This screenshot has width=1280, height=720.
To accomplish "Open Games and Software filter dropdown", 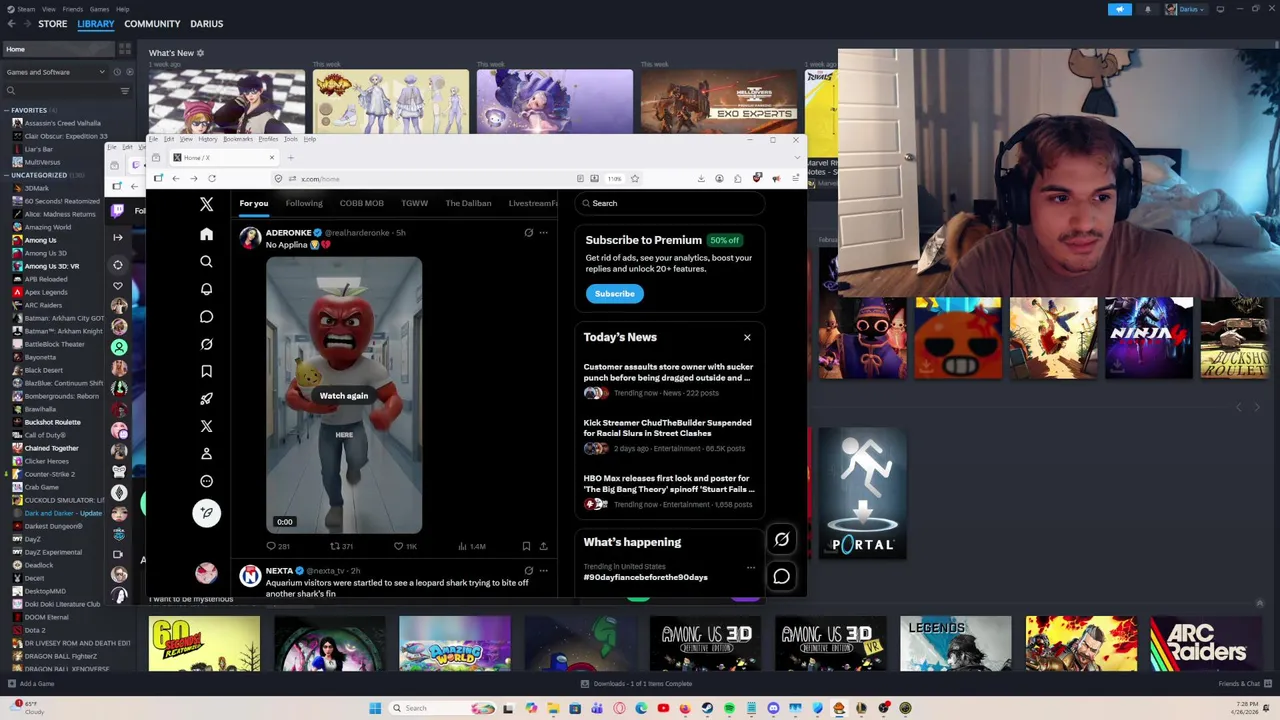I will click(x=55, y=72).
